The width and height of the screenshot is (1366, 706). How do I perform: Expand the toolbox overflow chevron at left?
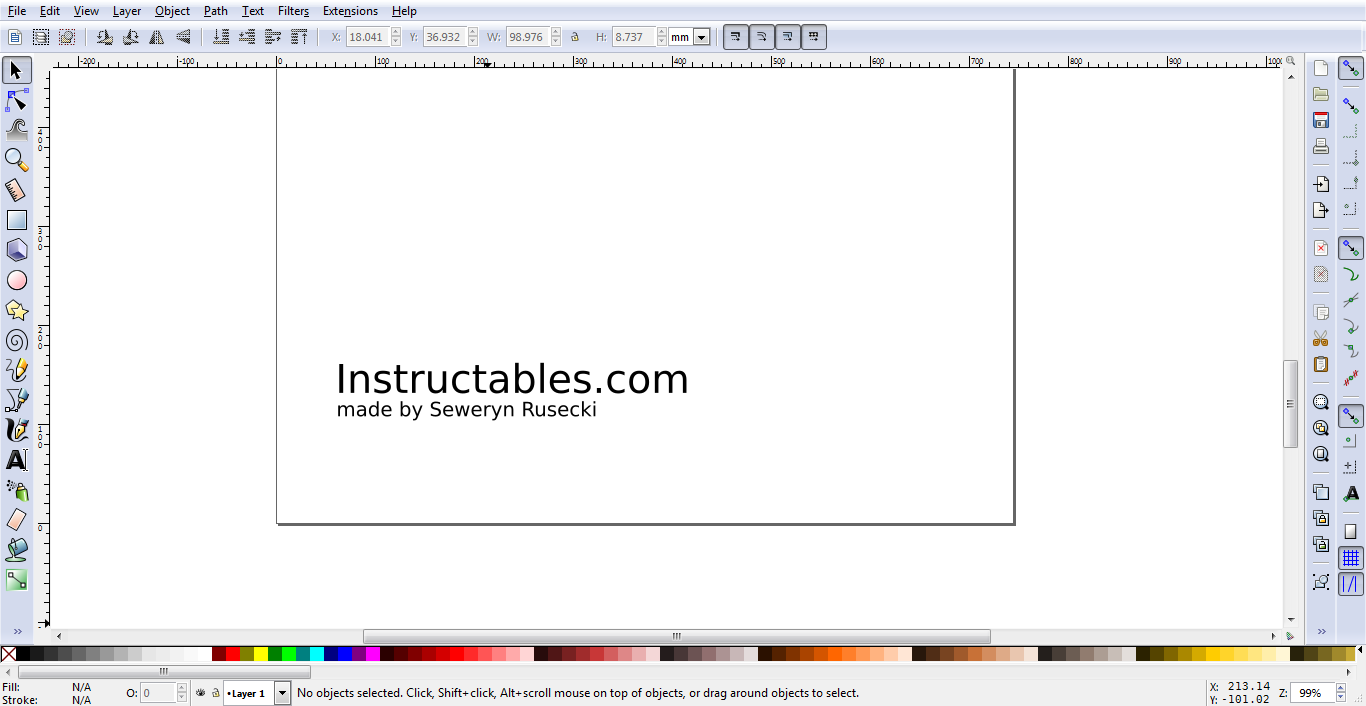click(x=17, y=632)
